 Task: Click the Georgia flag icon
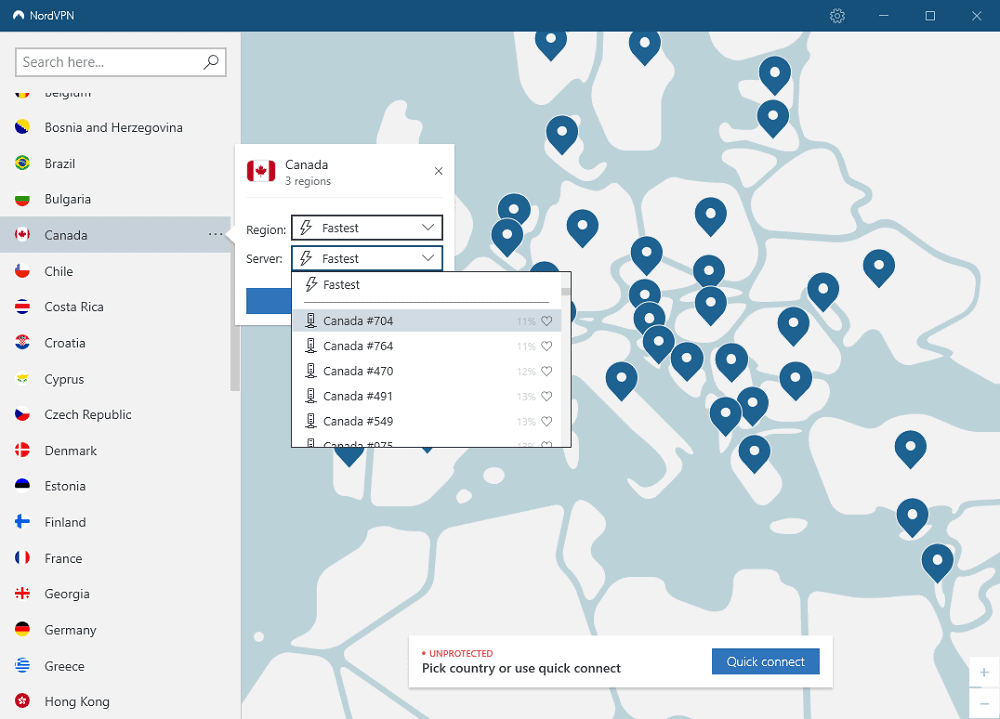tap(22, 593)
